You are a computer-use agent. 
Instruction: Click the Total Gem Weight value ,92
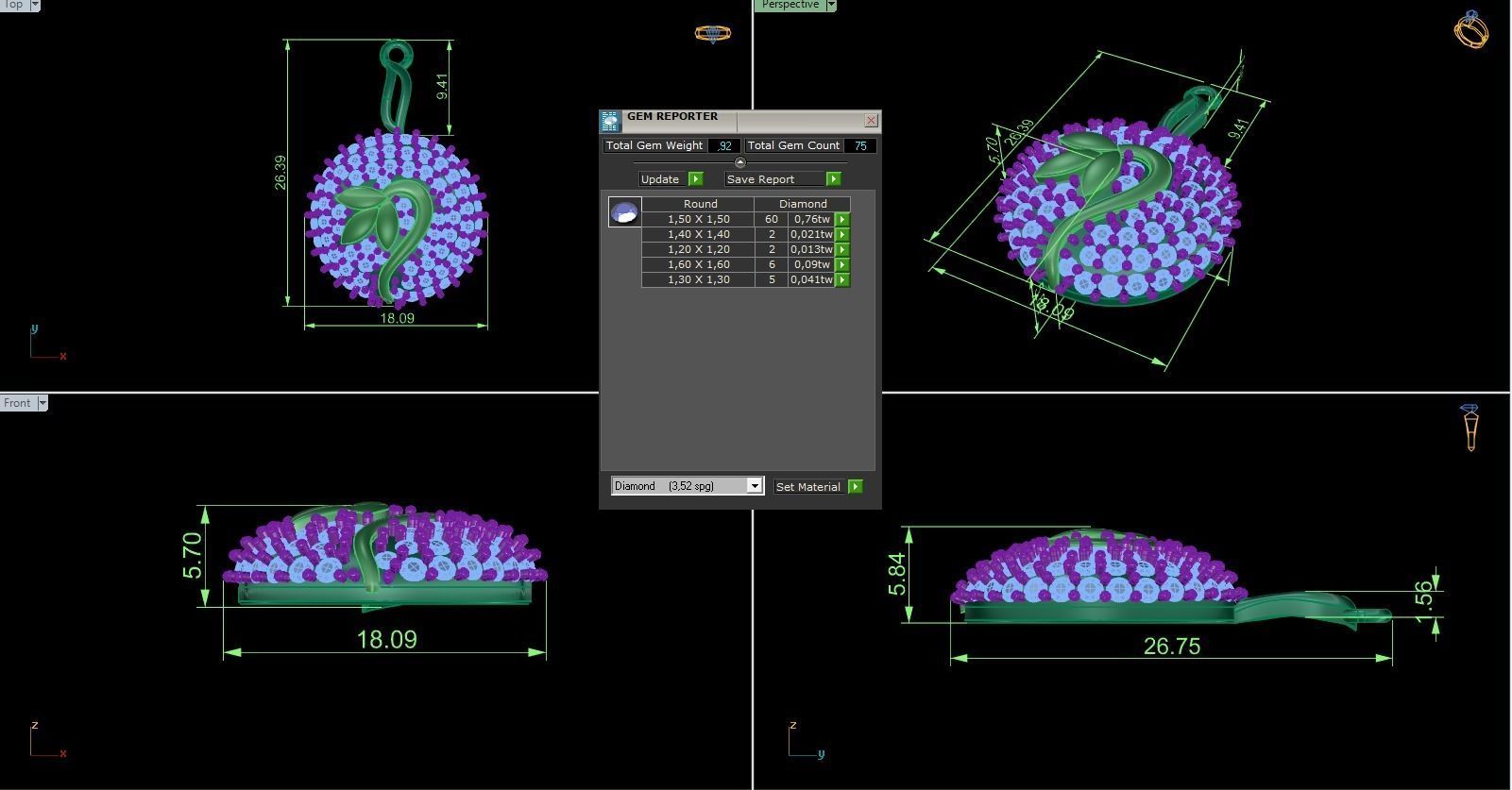(x=724, y=146)
